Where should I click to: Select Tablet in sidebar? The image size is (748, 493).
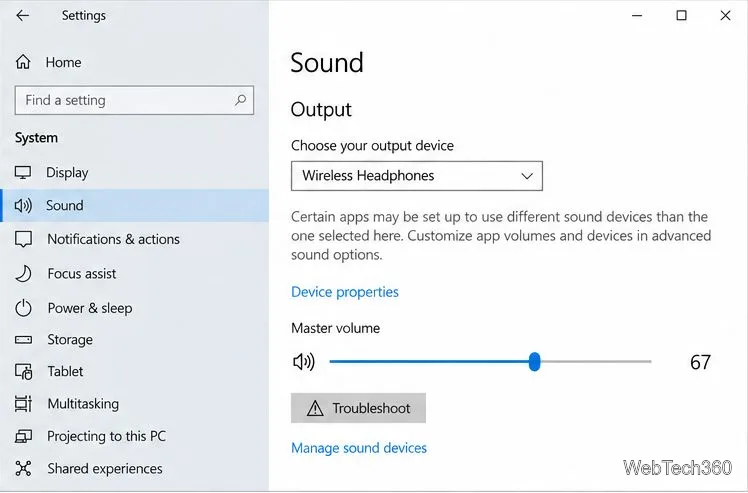point(65,371)
